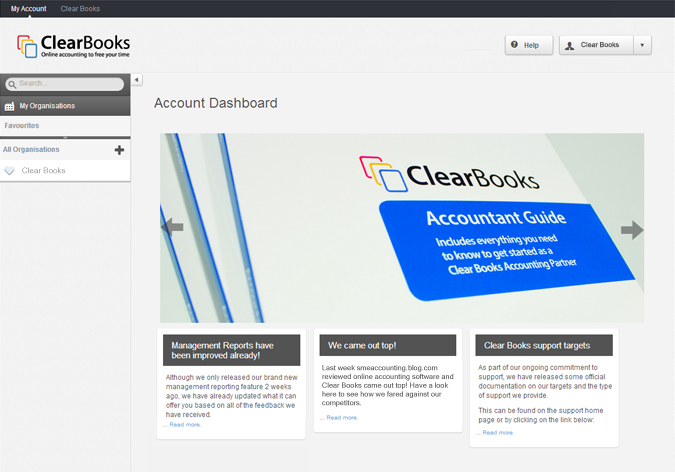Show previous slide with left arrow
Viewport: 675px width, 472px height.
pyautogui.click(x=172, y=227)
